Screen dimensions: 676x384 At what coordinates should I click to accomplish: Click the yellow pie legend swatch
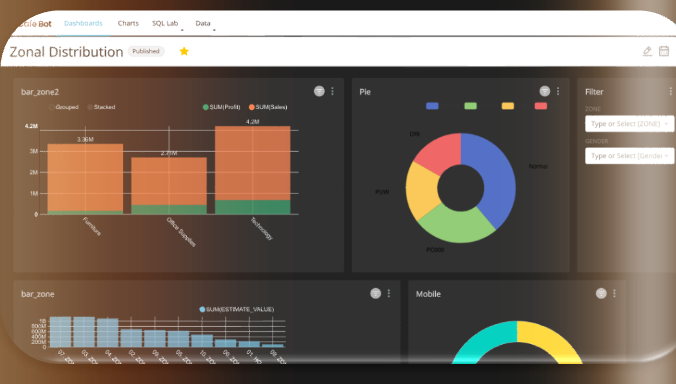[508, 106]
